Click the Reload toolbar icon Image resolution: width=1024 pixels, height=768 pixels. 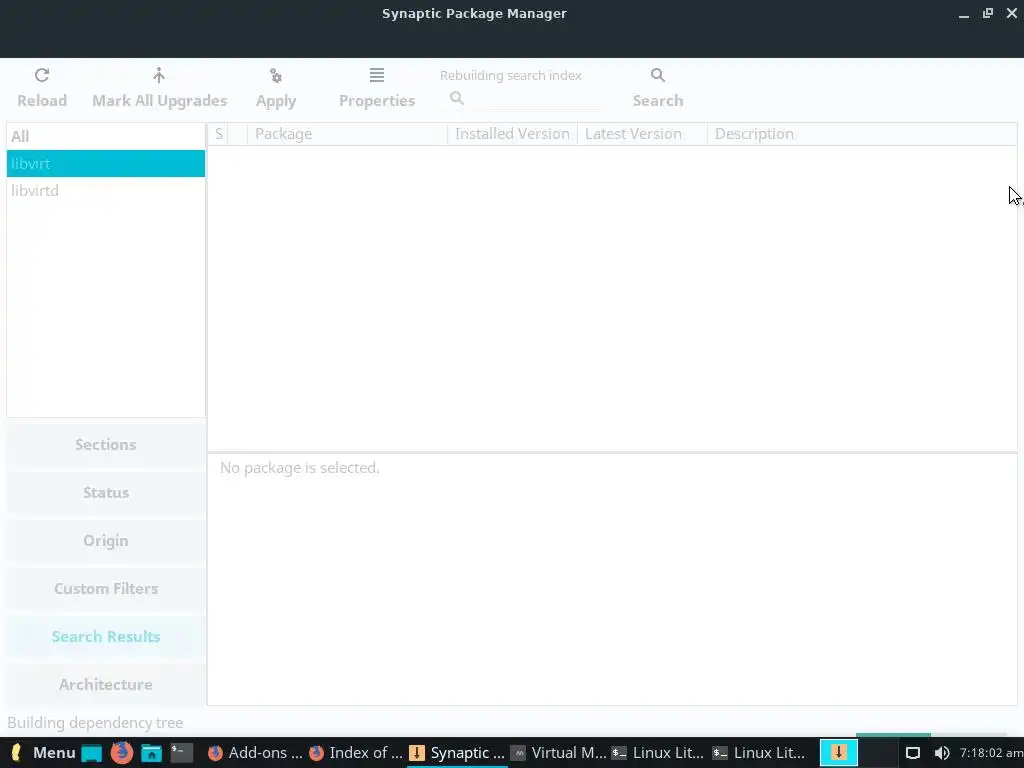tap(42, 75)
